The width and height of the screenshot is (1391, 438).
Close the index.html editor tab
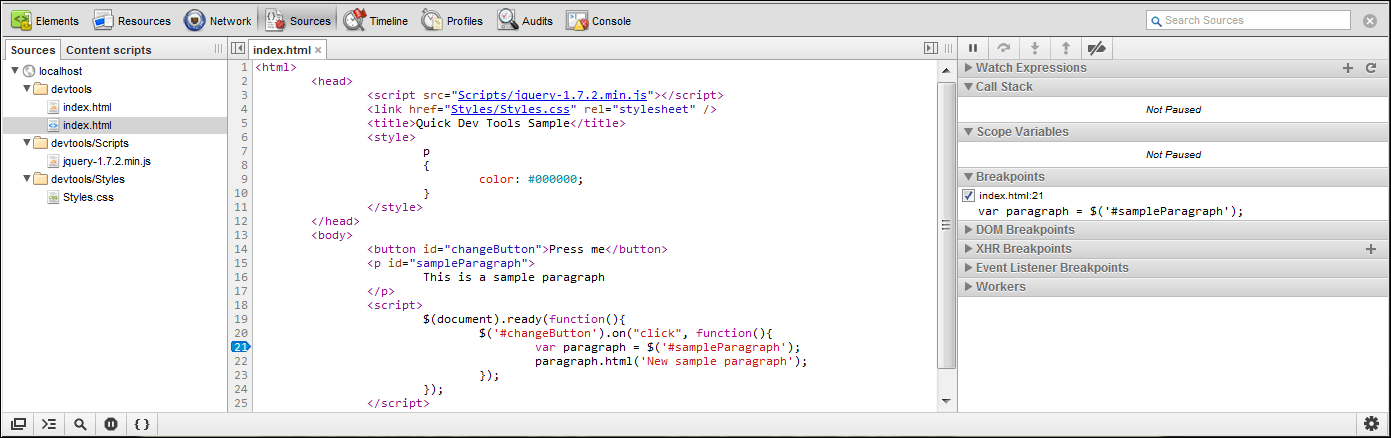click(318, 49)
